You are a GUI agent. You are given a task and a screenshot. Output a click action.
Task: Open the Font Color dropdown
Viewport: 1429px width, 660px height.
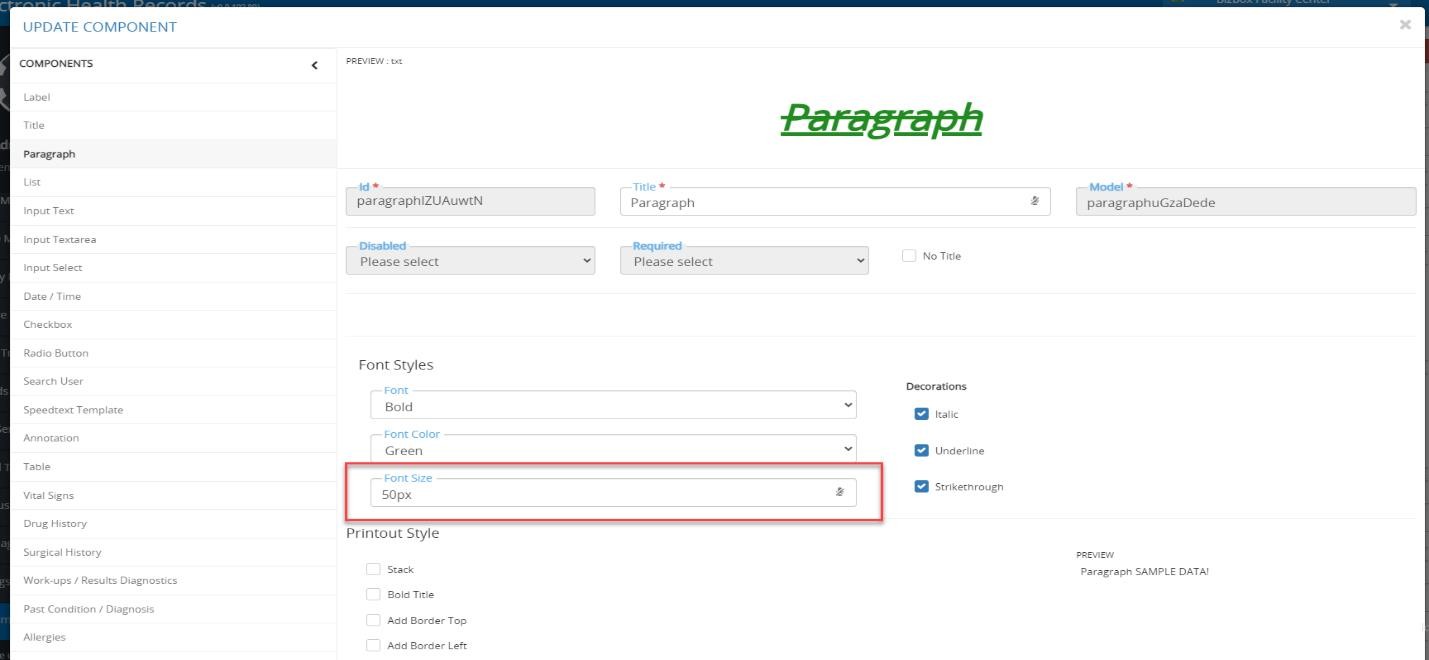click(613, 450)
